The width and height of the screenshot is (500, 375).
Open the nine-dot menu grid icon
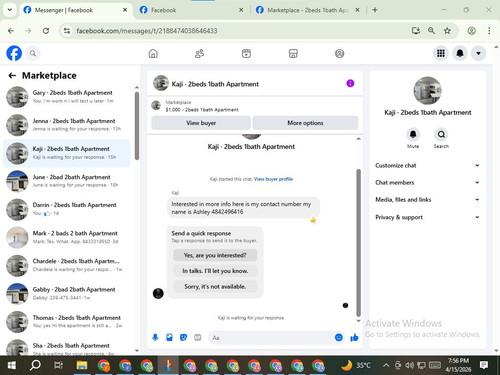(441, 53)
